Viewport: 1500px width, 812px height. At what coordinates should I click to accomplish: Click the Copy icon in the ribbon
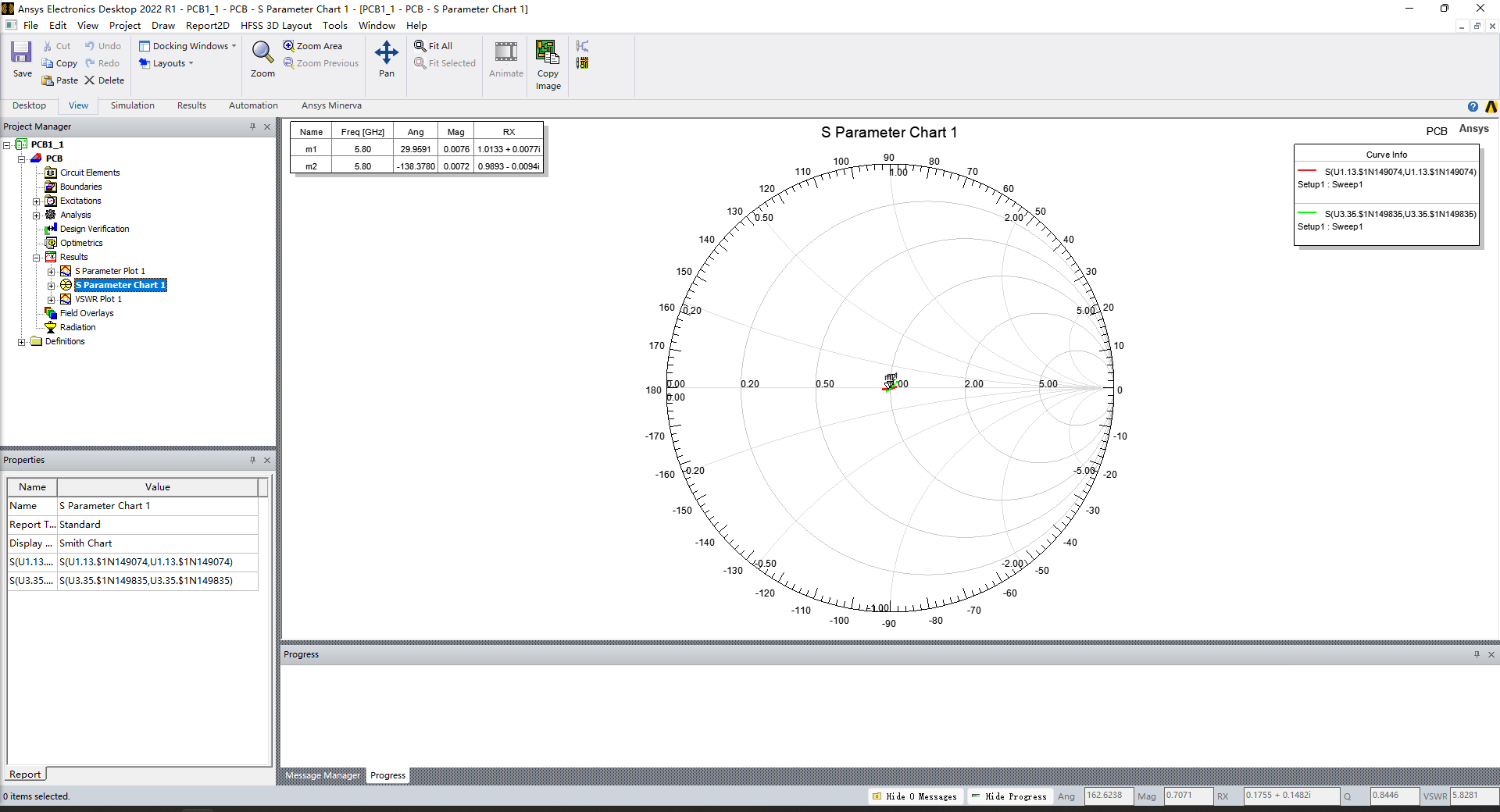[x=48, y=63]
